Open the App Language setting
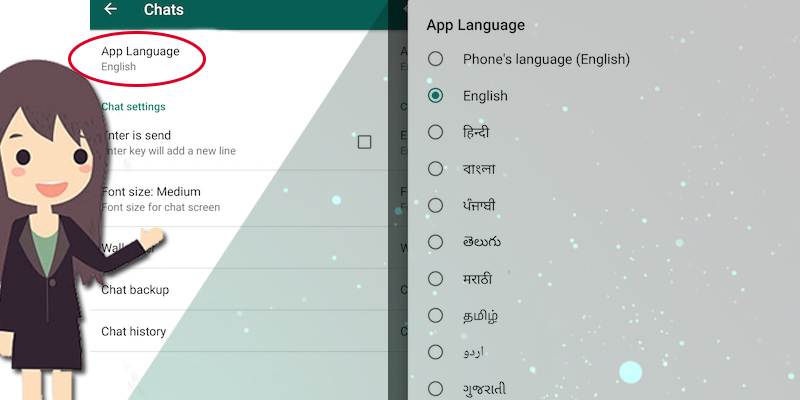This screenshot has width=800, height=400. [140, 58]
